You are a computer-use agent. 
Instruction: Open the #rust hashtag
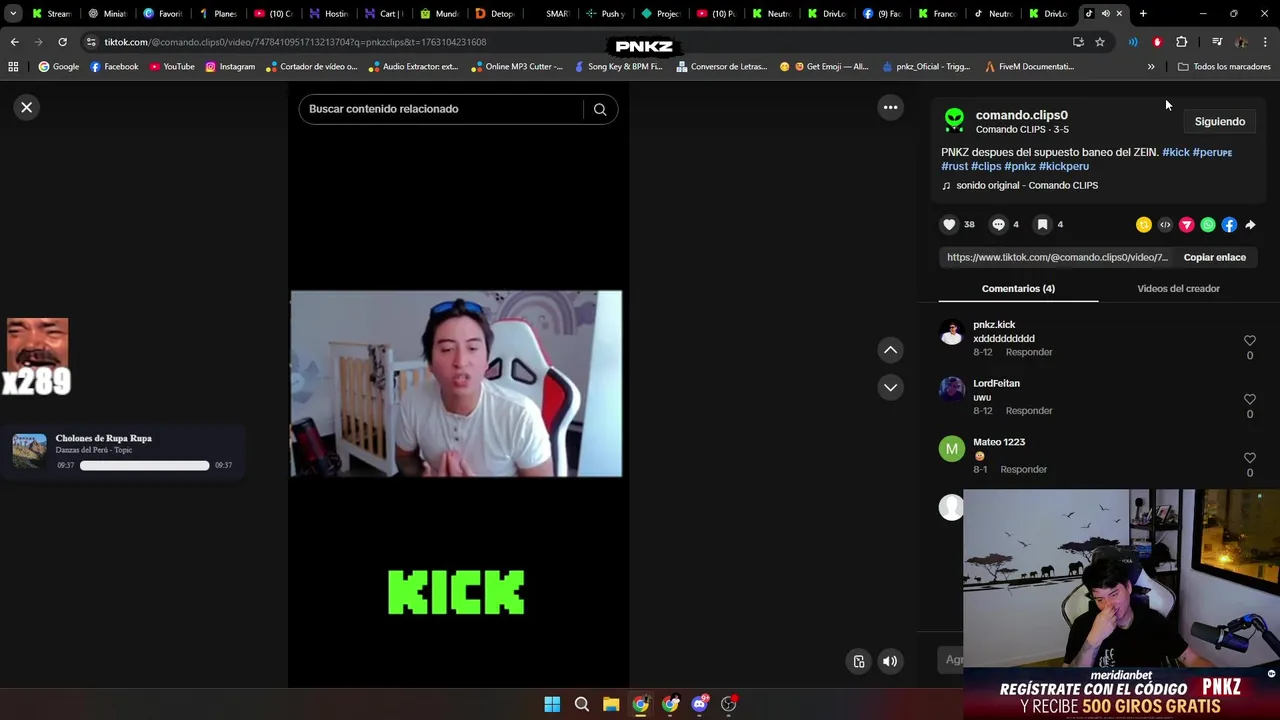[x=954, y=166]
